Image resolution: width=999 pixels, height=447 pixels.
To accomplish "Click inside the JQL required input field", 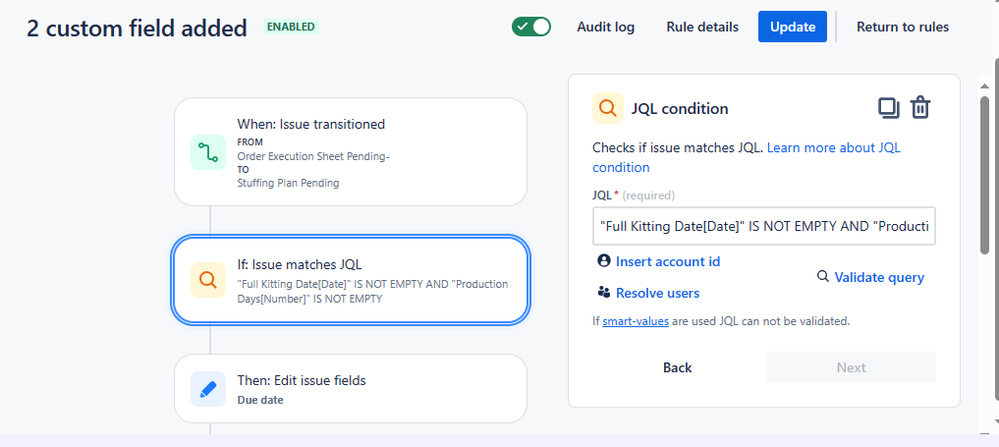I will tap(764, 226).
